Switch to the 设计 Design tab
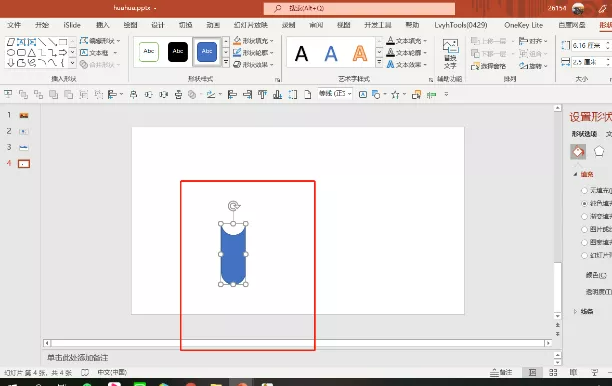The height and width of the screenshot is (386, 612). [158, 25]
